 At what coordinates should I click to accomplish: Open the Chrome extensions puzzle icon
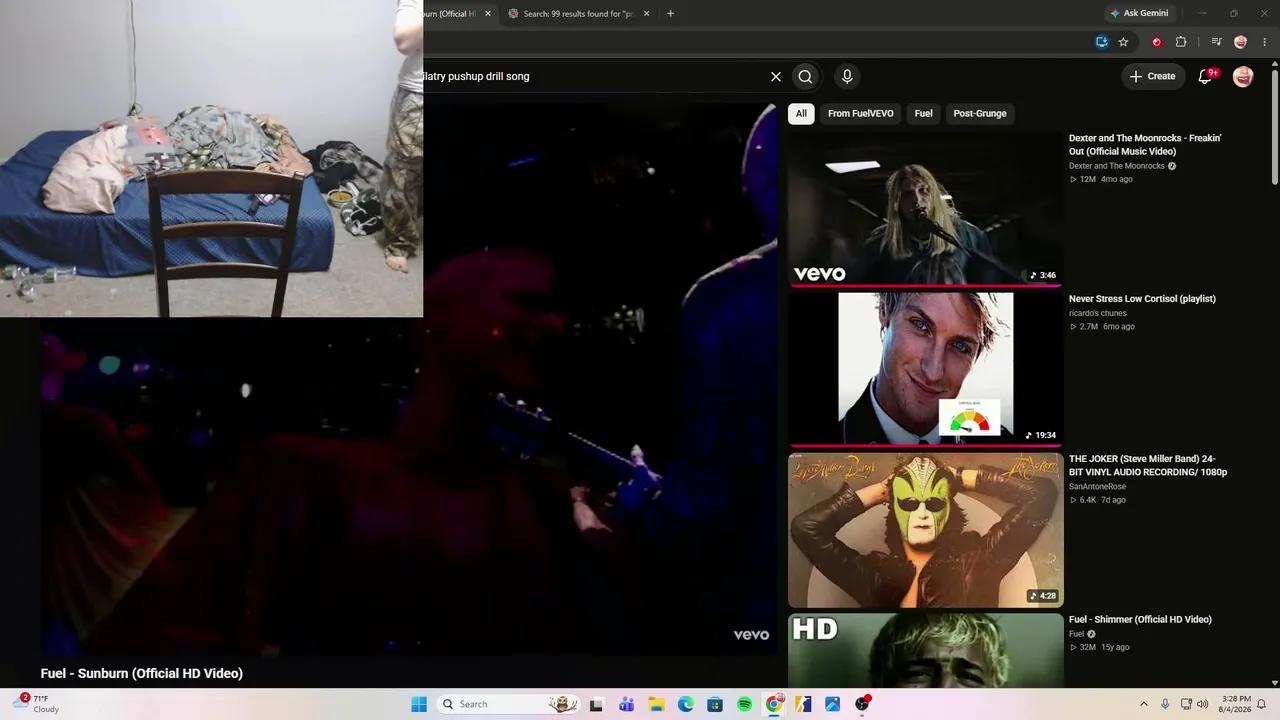pos(1181,42)
